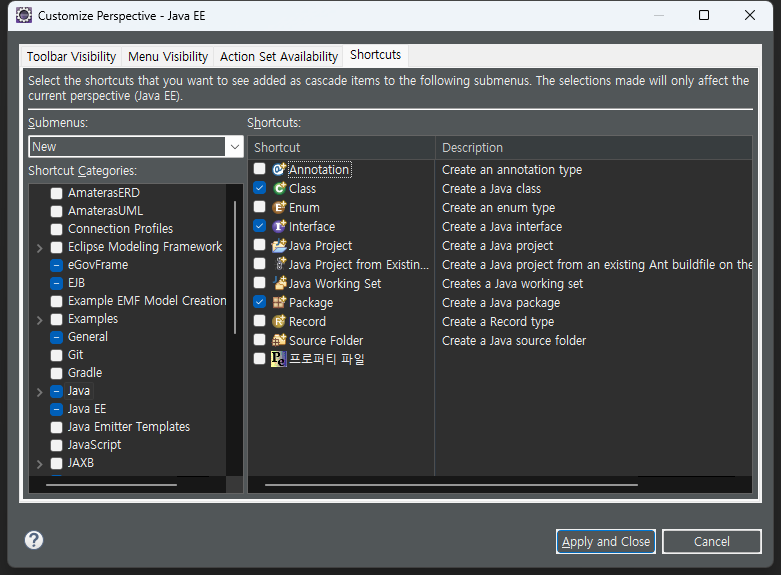Click 'Create a Record type' description
Screen dimensions: 781x575
pyautogui.click(x=498, y=322)
